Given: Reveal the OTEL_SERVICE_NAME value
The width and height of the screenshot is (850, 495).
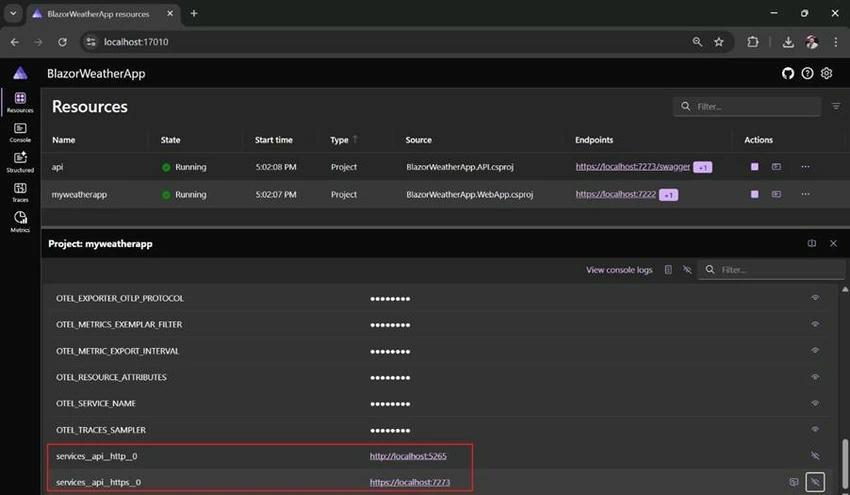Looking at the screenshot, I should (x=815, y=403).
